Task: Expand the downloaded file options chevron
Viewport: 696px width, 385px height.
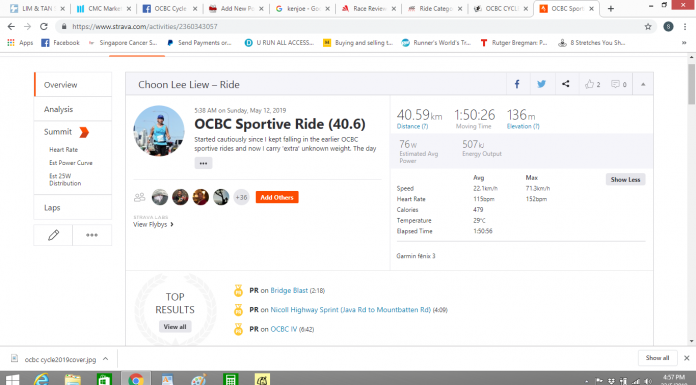Action: pos(106,359)
